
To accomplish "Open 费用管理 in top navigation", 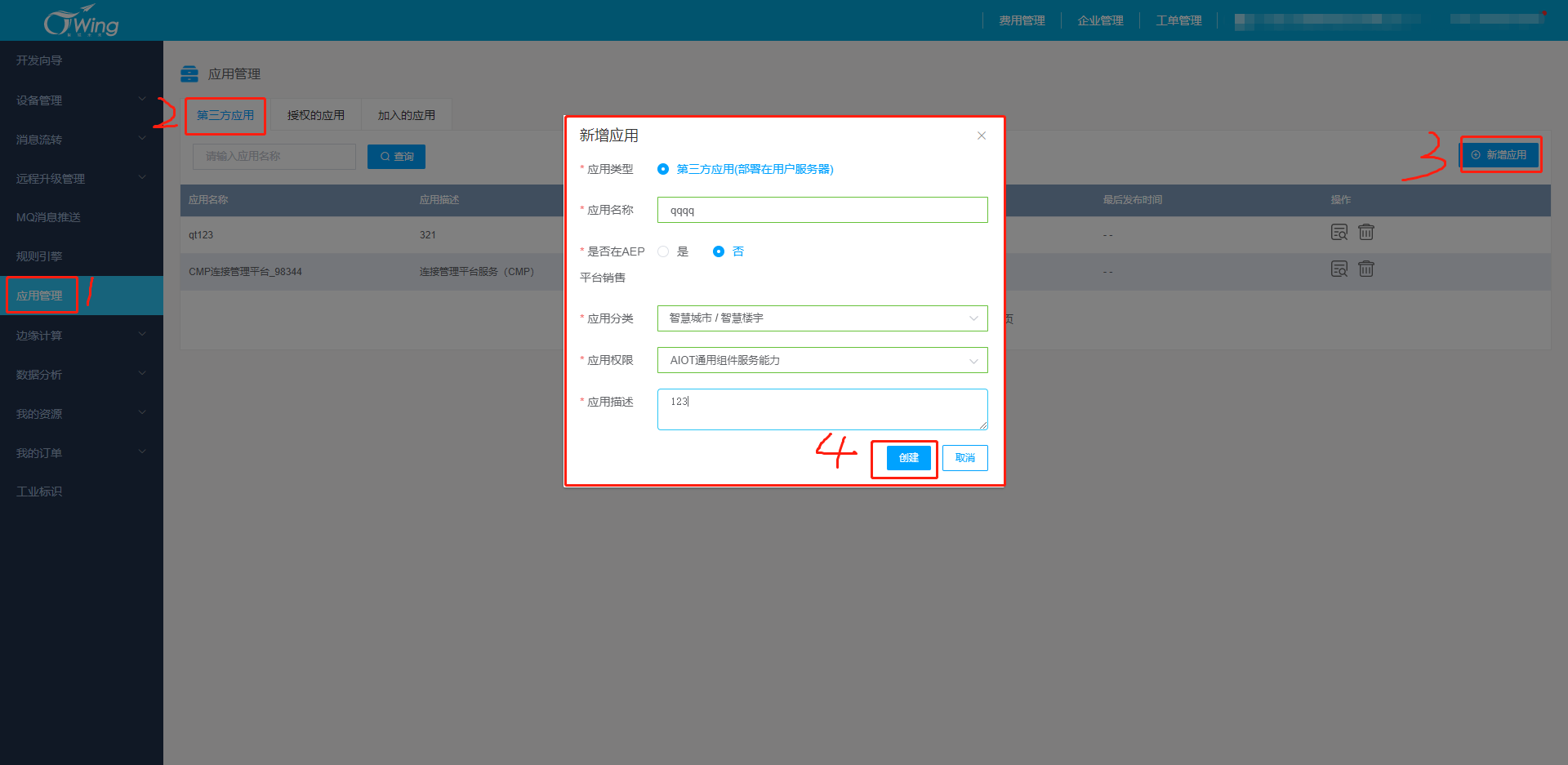I will click(1022, 20).
